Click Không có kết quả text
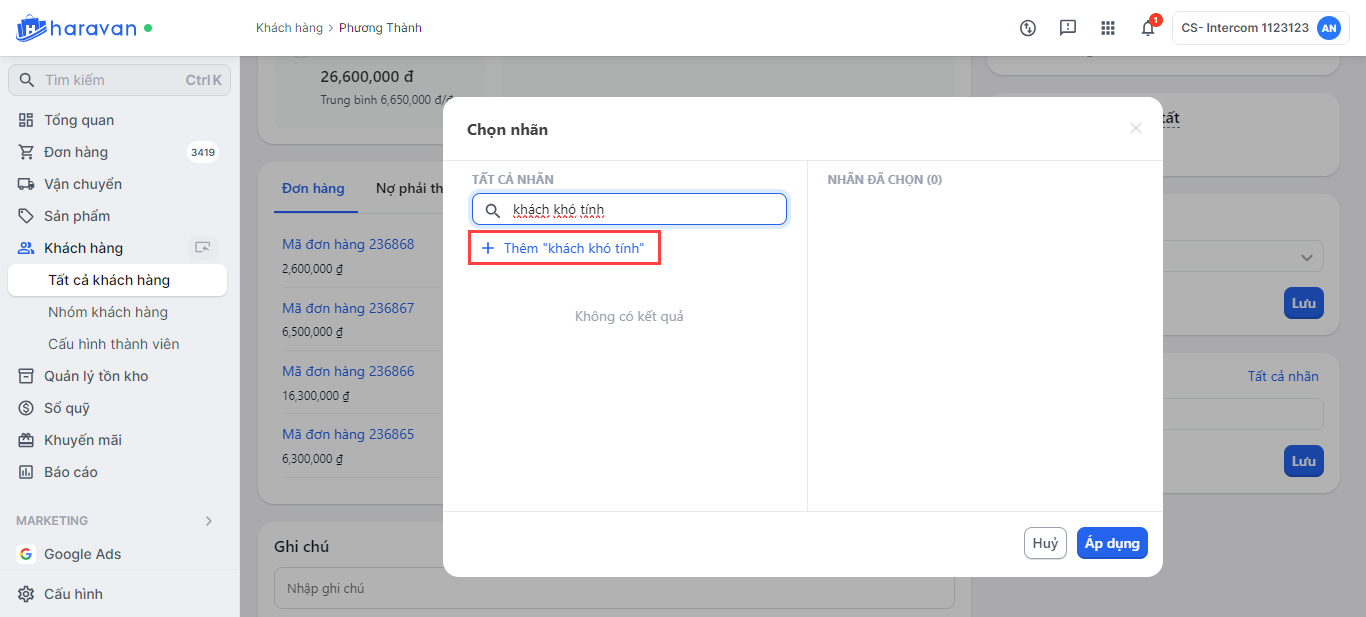Screen dimensions: 1366x617 coord(629,316)
